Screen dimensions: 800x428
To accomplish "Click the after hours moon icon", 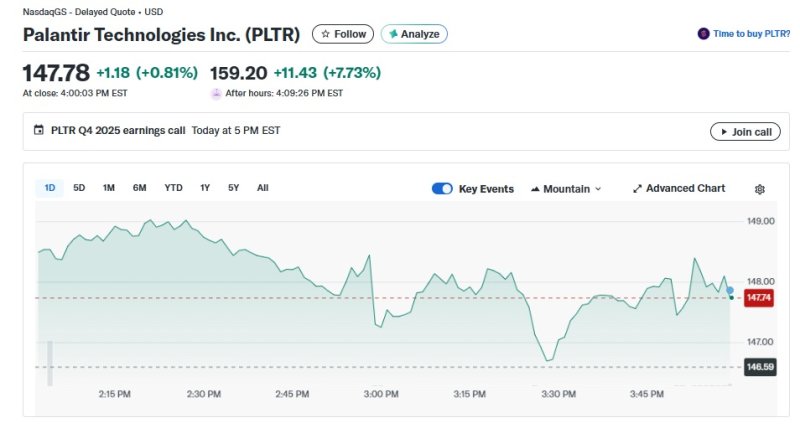I will tap(216, 93).
